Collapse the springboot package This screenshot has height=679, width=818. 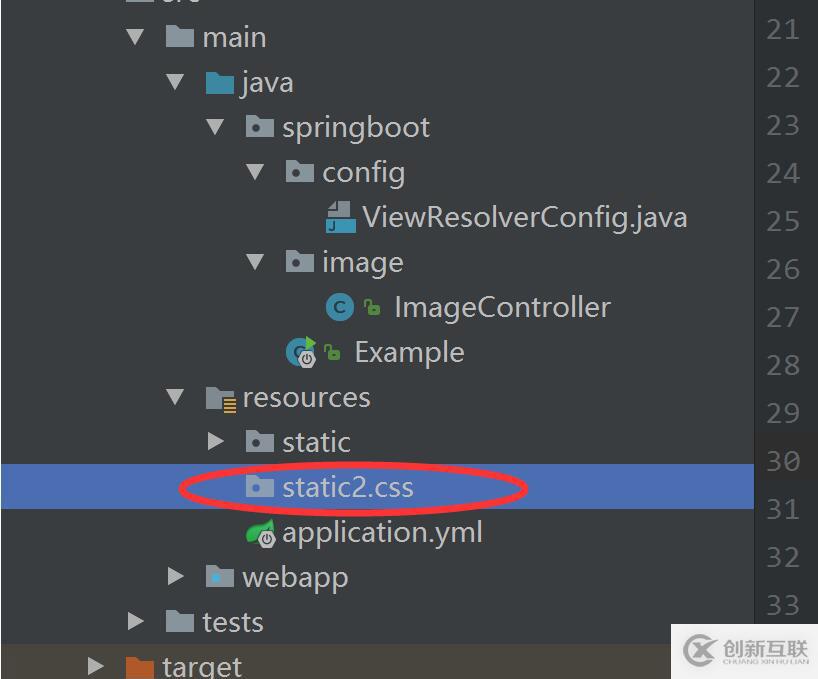coord(216,127)
